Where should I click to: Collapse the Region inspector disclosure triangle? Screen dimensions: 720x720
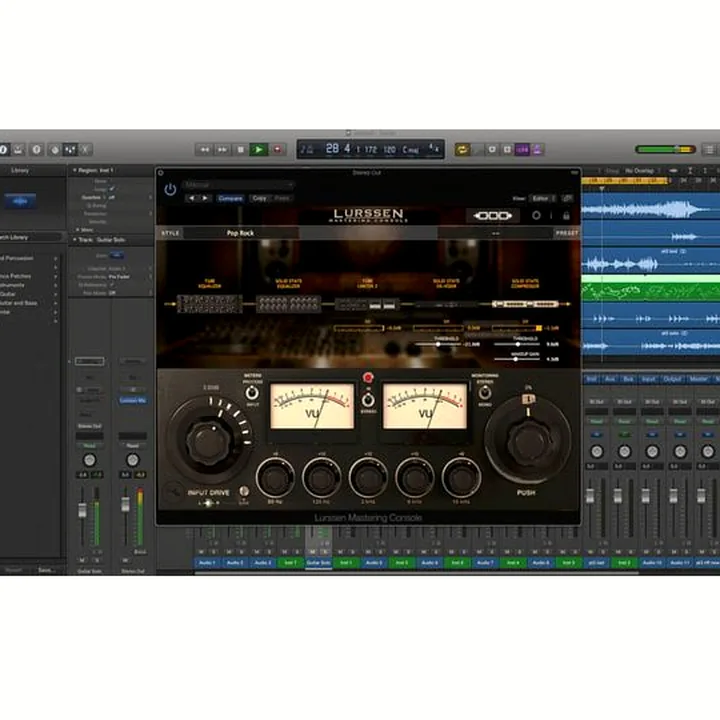click(74, 170)
